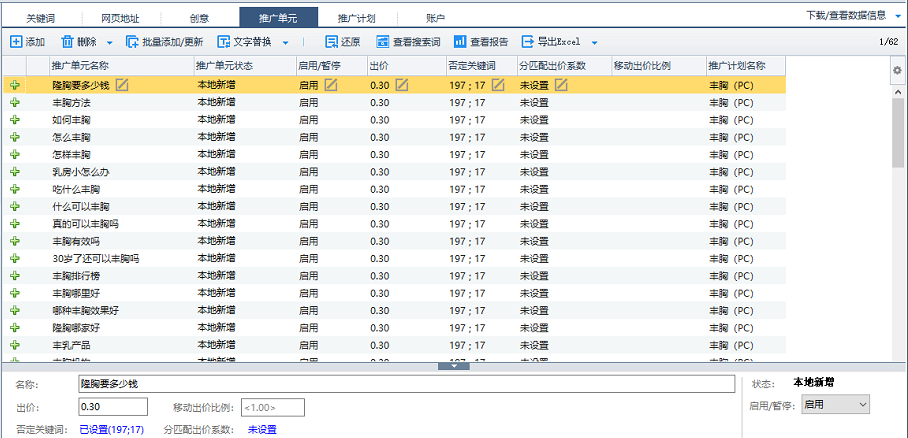Switch to the 推广计划 tab
The image size is (908, 438).
[x=357, y=17]
